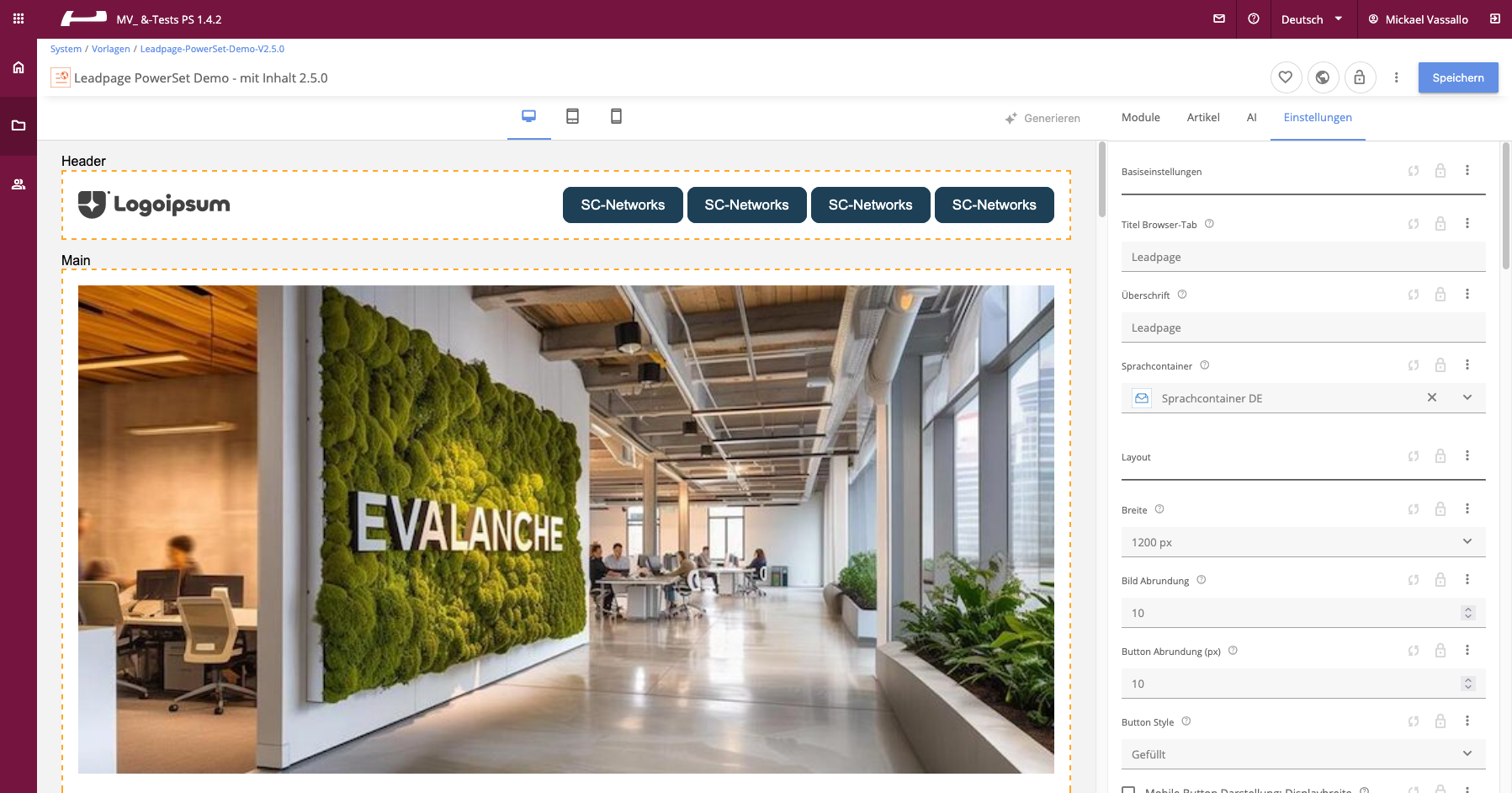
Task: Switch to tablet preview icon
Action: click(572, 116)
